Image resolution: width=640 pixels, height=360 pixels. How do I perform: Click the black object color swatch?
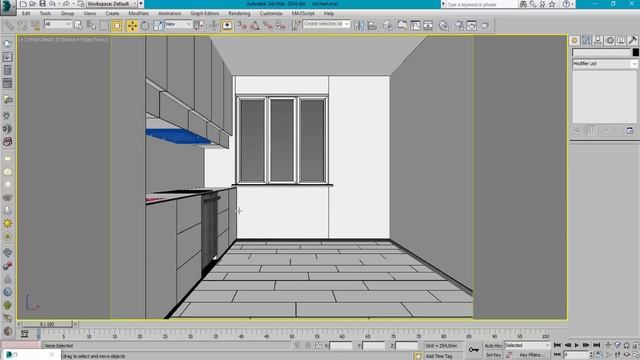(x=635, y=52)
